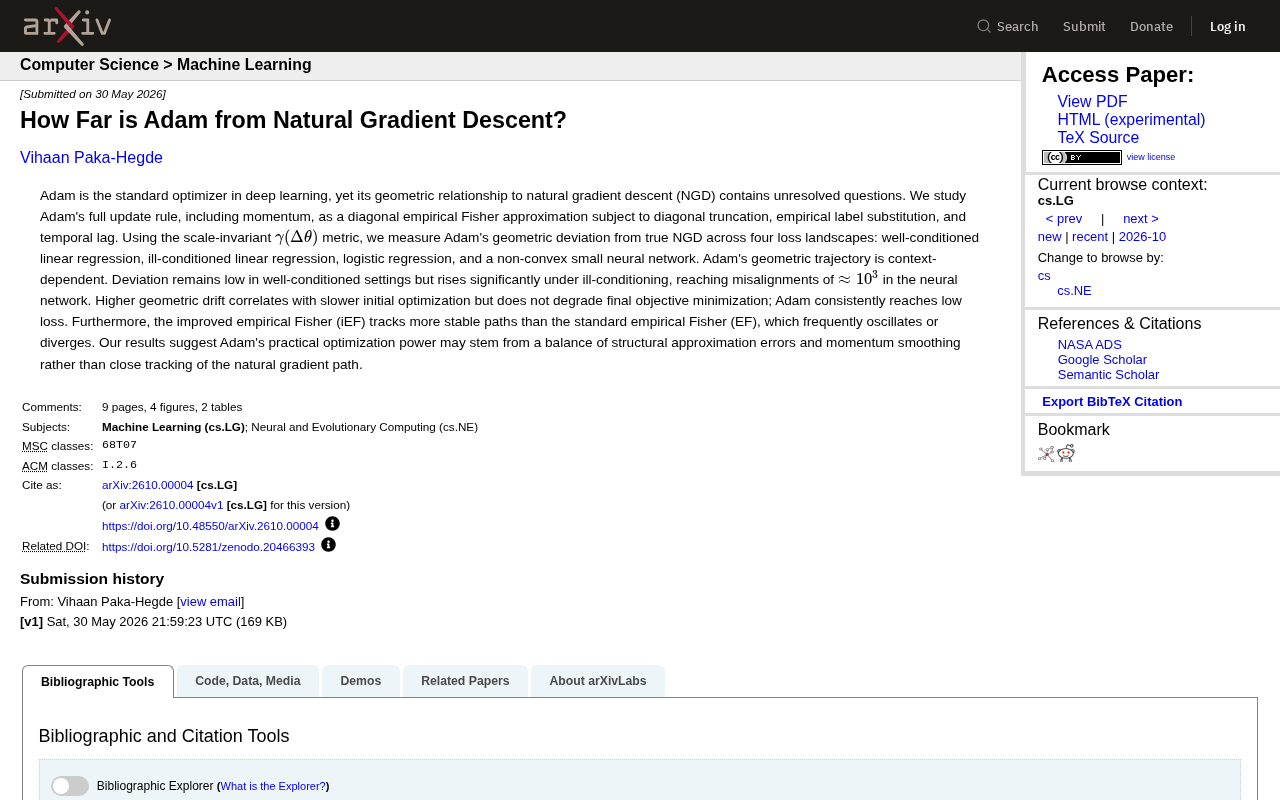
Task: Switch to About arXivLabs tab
Action: click(x=598, y=681)
